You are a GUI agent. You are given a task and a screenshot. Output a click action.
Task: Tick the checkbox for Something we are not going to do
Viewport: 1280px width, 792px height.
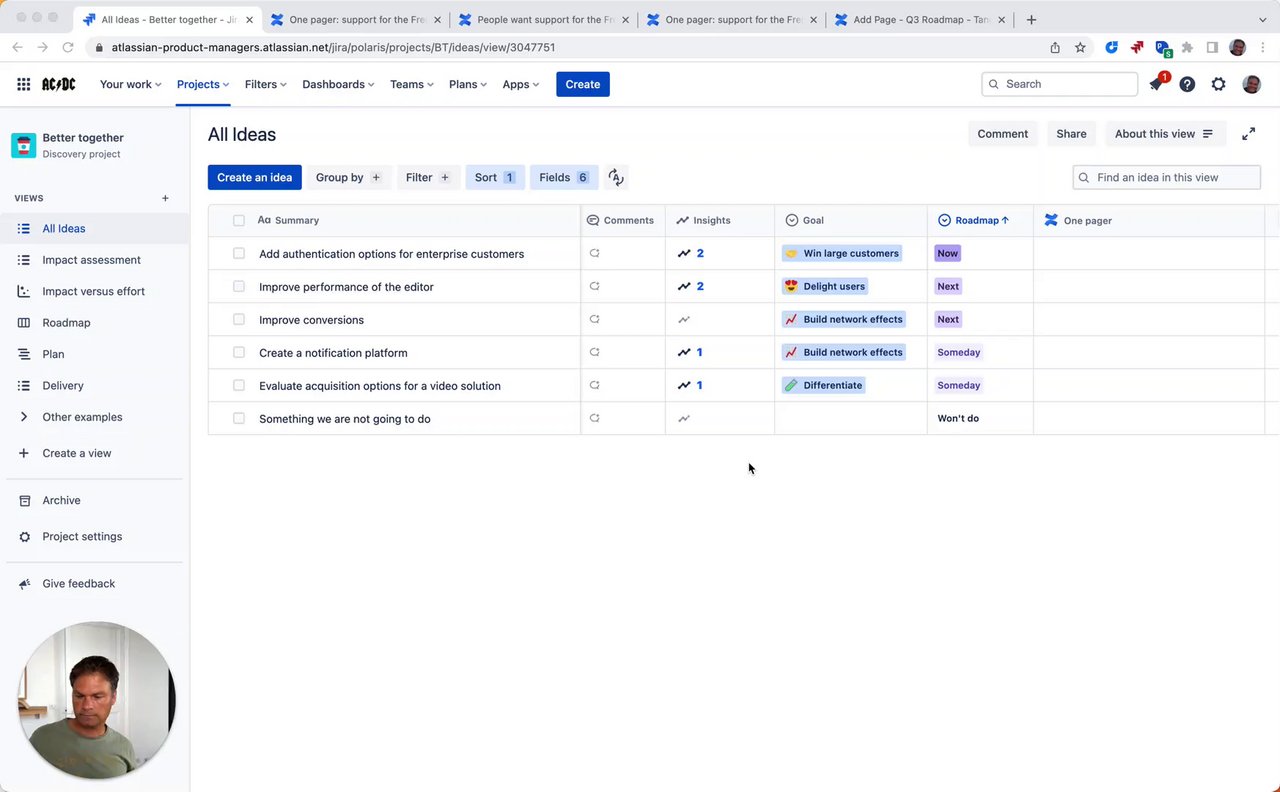239,419
